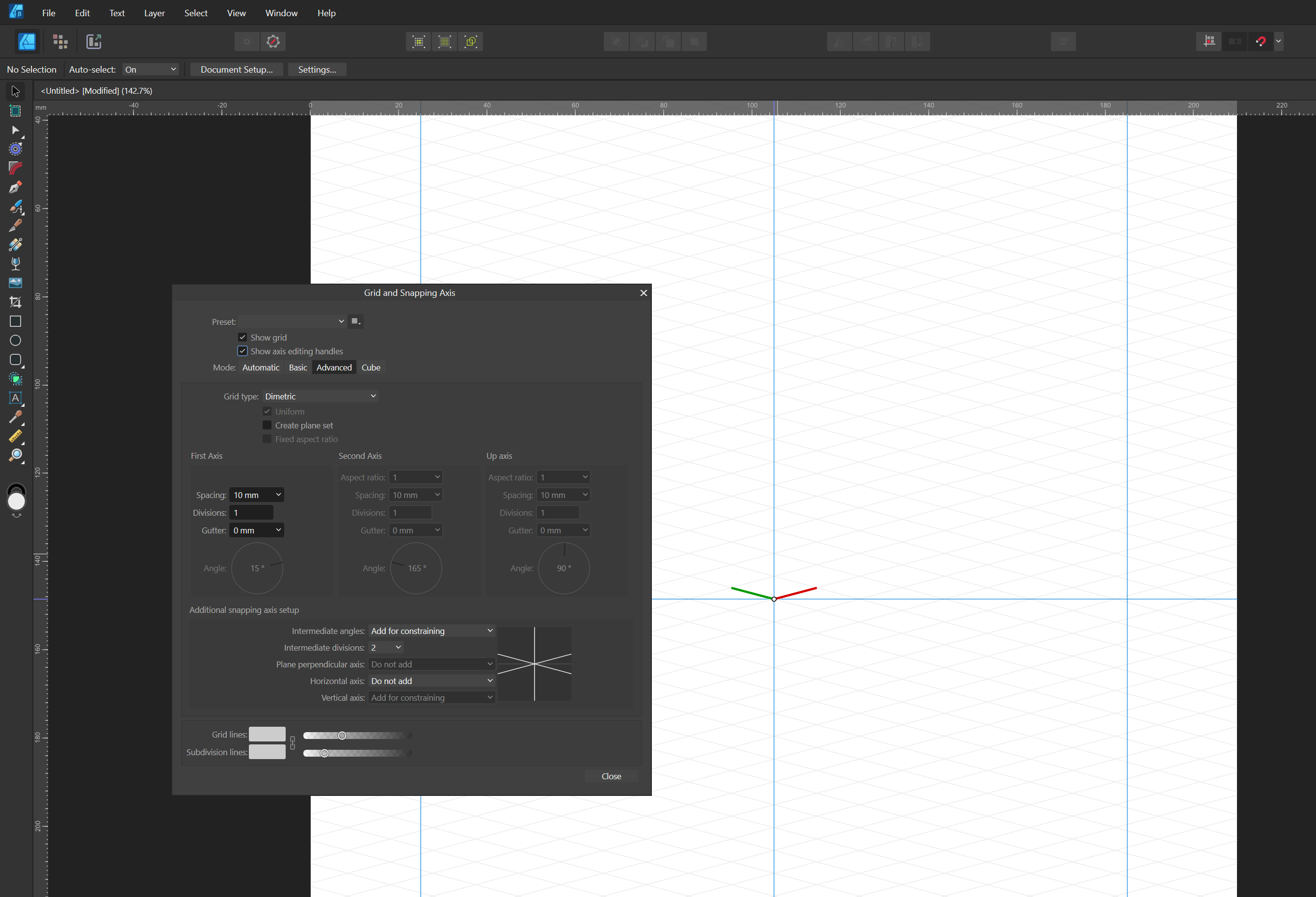The width and height of the screenshot is (1316, 897).
Task: Select the Artboard tool
Action: (x=15, y=111)
